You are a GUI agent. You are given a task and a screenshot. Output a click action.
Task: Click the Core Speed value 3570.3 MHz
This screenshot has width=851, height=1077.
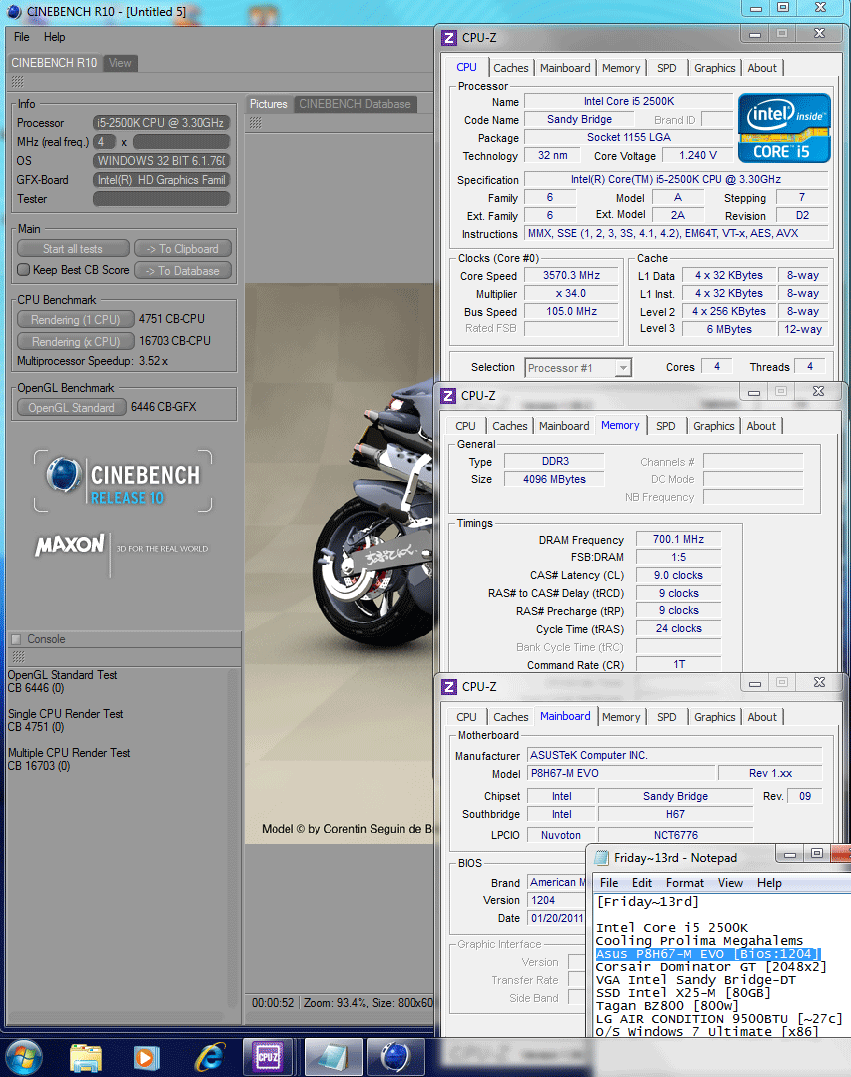[571, 275]
